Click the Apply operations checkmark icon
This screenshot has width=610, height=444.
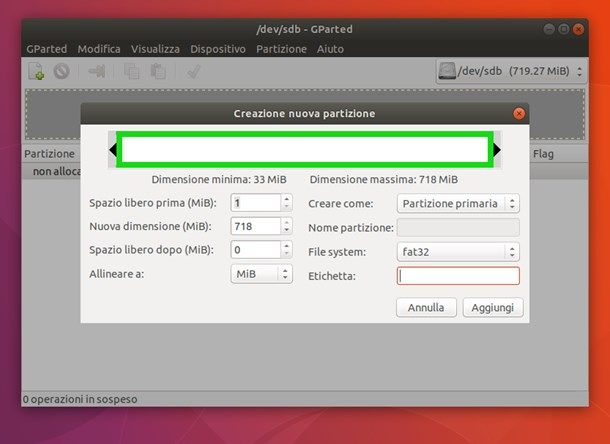point(193,72)
